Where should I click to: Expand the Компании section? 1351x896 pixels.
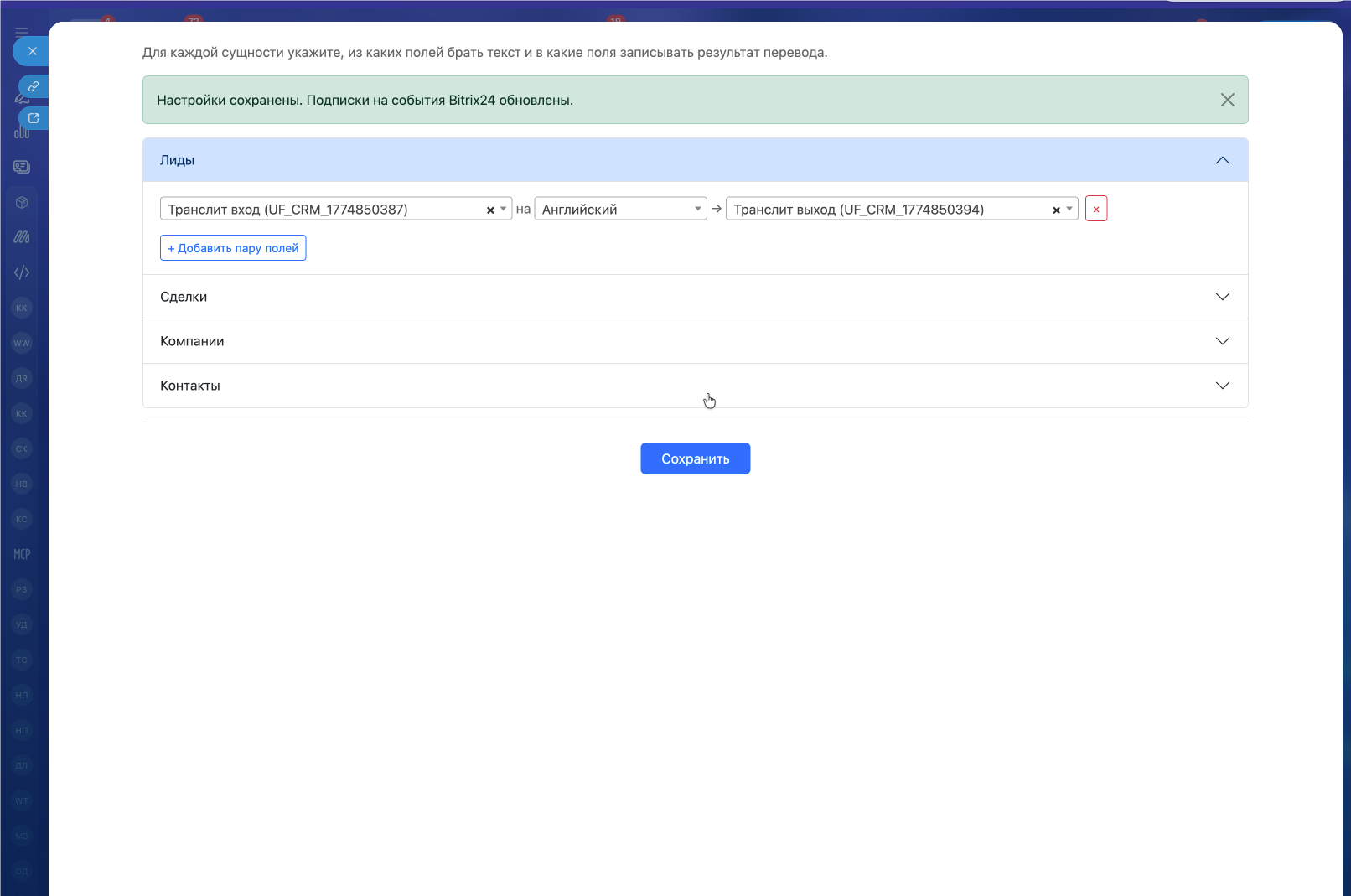coord(696,341)
